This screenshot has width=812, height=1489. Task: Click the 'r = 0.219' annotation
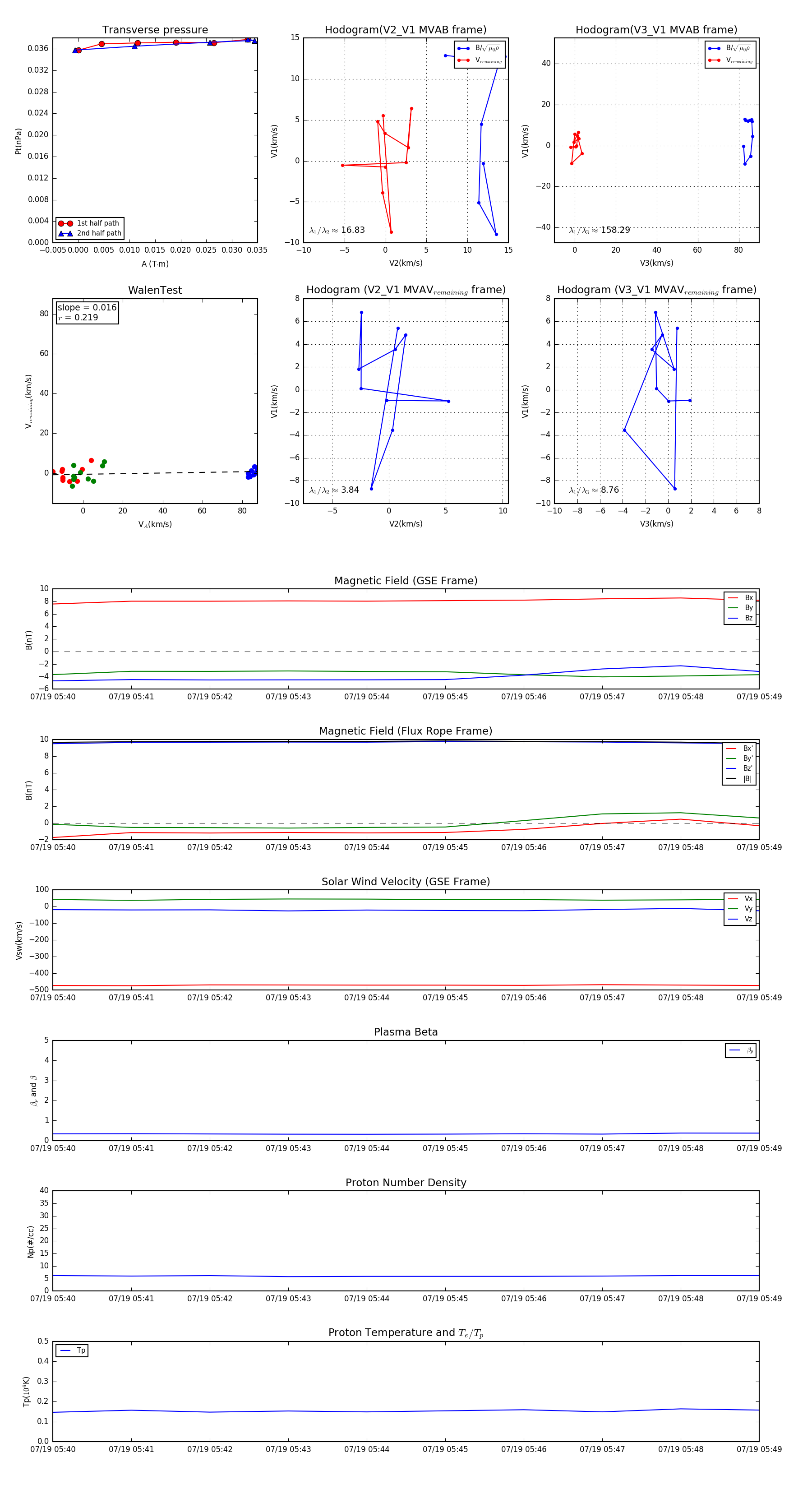point(78,317)
